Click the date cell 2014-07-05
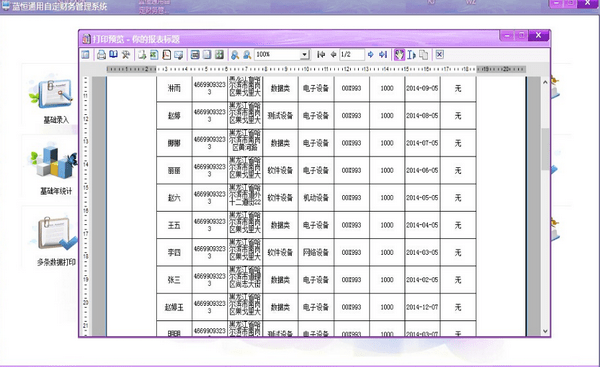The height and width of the screenshot is (367, 600). (422, 143)
